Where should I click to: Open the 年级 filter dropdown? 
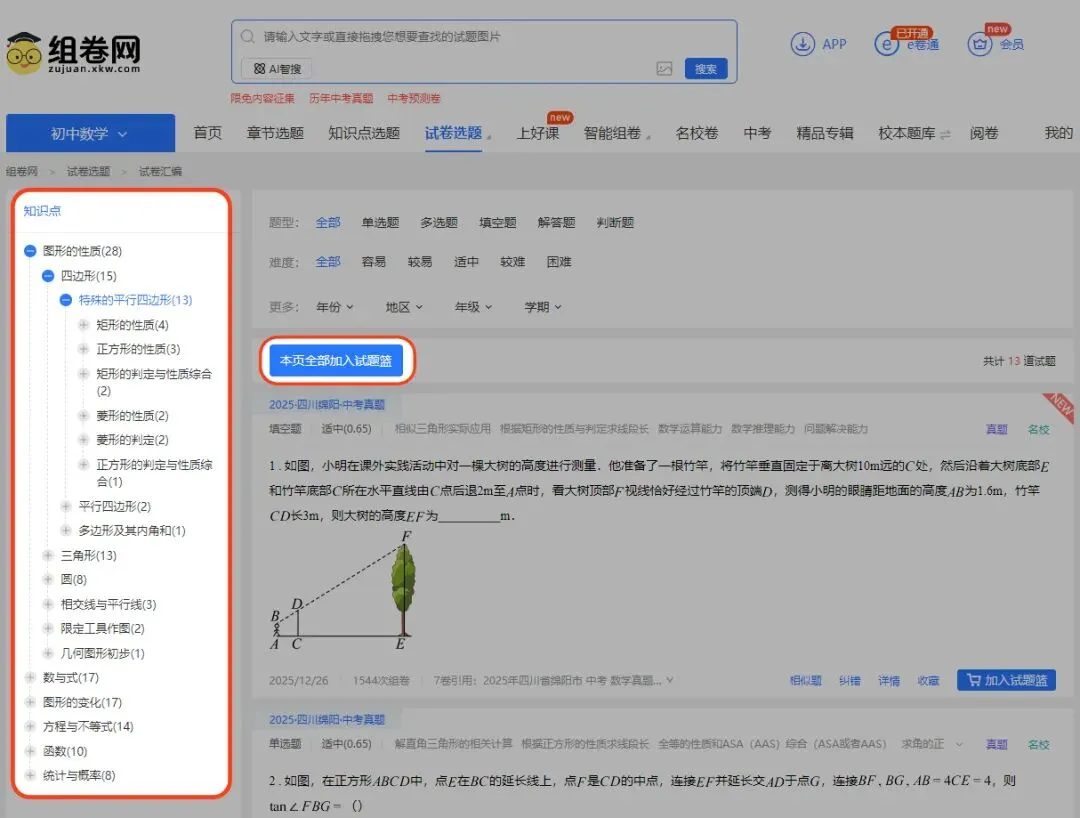474,307
